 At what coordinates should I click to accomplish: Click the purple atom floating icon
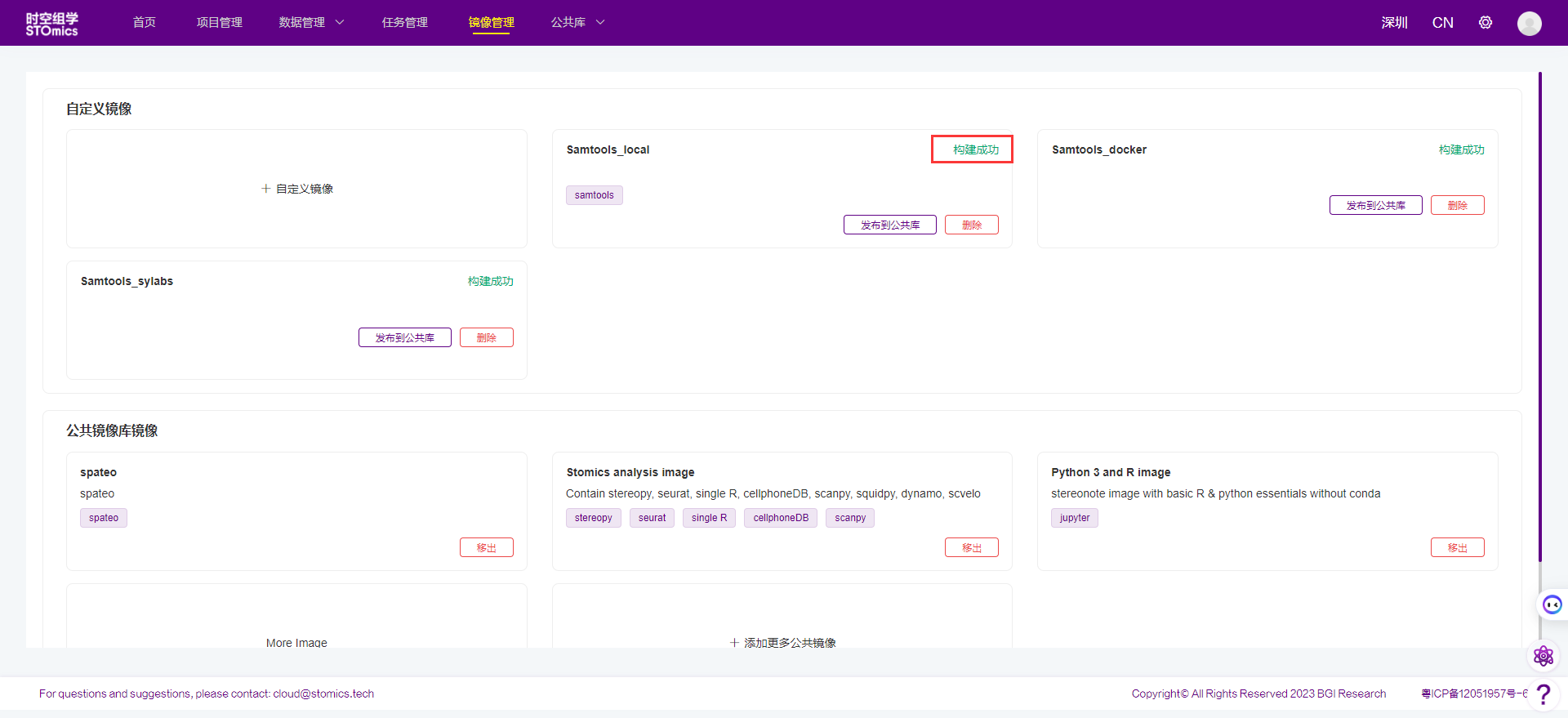[1543, 656]
